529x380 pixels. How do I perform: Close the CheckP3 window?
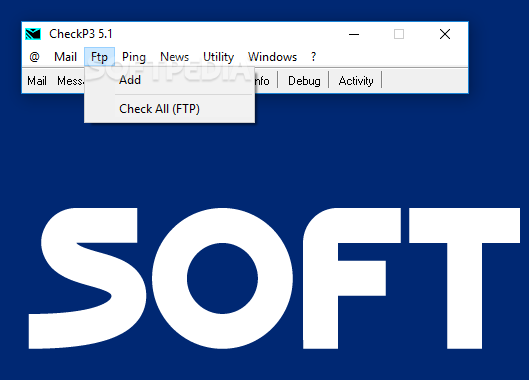click(x=445, y=34)
